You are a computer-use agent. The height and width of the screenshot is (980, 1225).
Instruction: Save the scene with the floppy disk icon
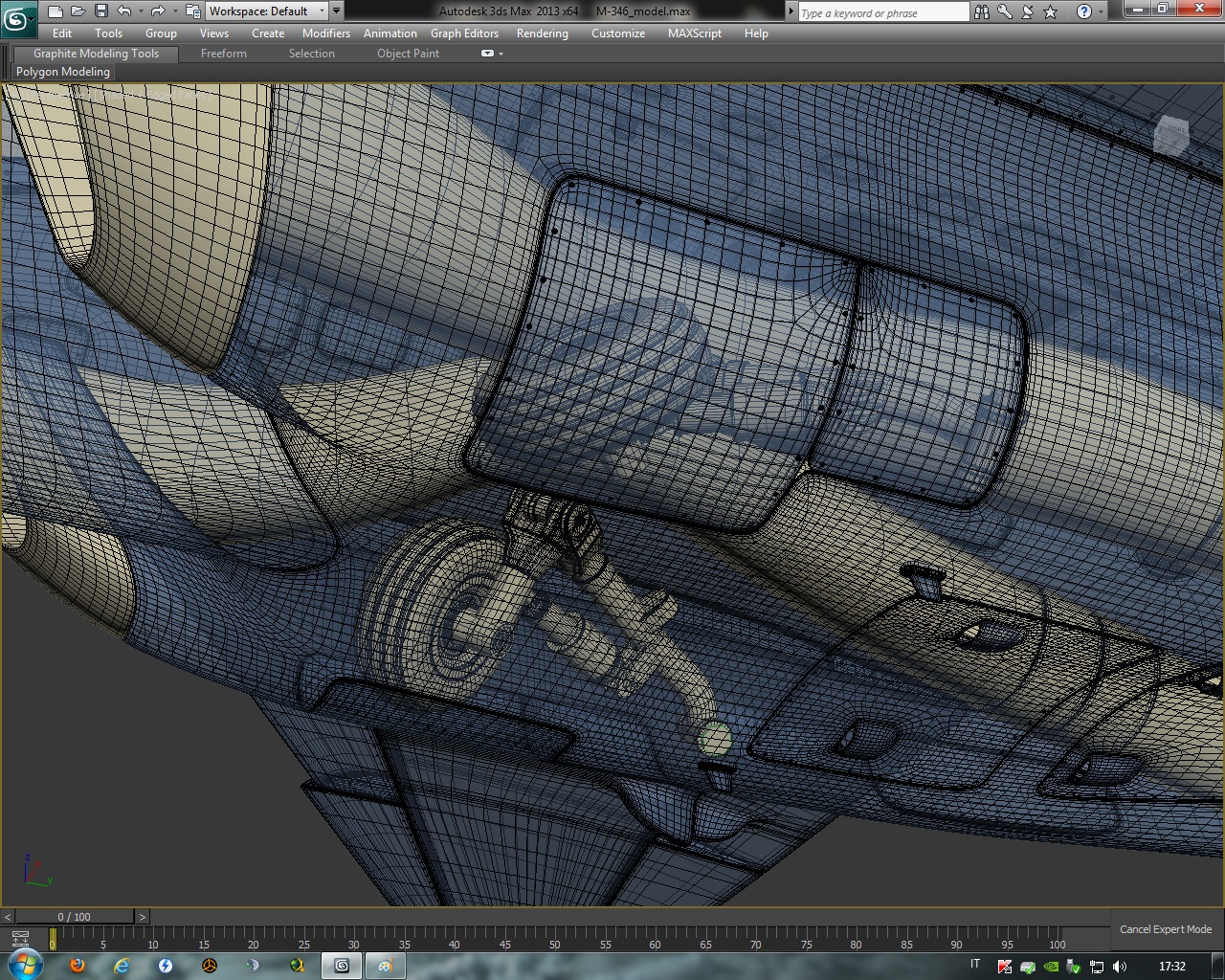click(101, 11)
